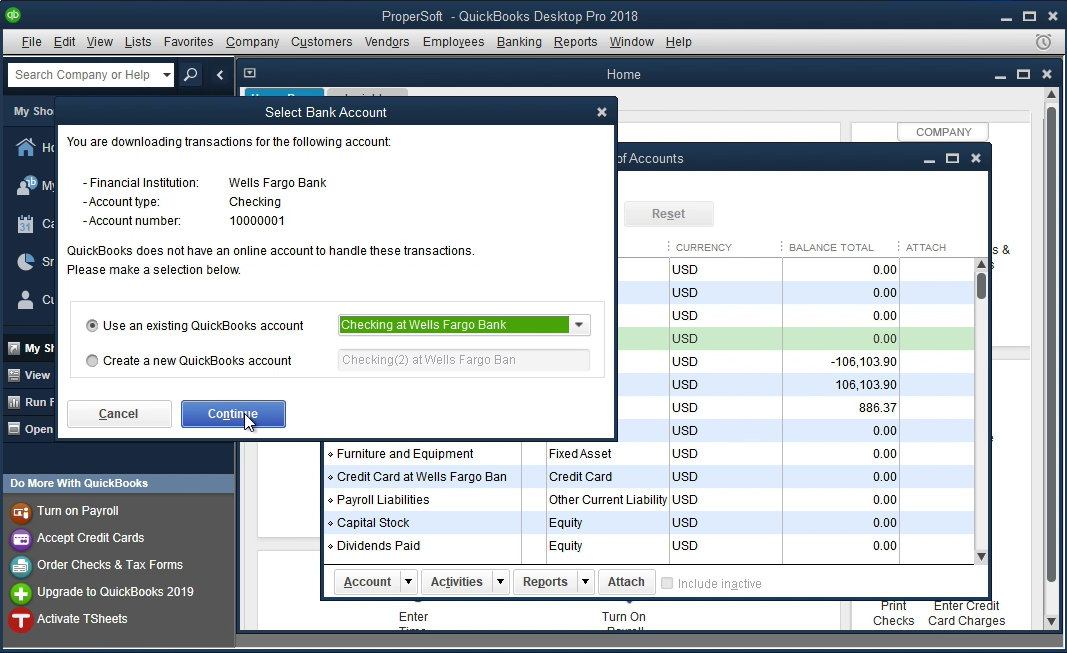Open the Account button dropdown arrow
This screenshot has width=1067, height=653.
[408, 582]
